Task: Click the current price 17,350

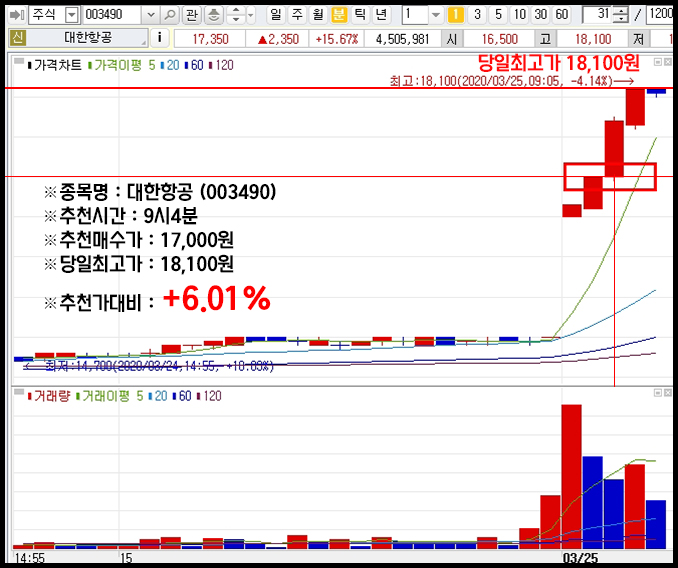Action: 210,39
